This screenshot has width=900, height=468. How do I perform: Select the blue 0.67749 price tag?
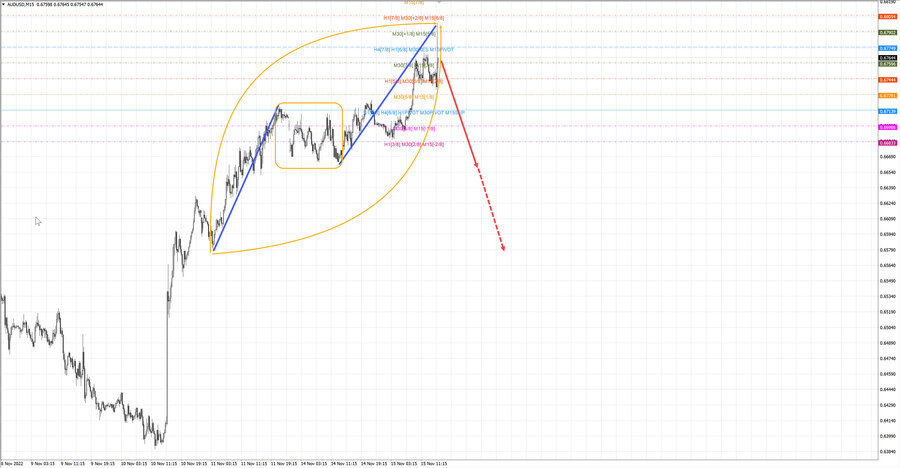tap(887, 48)
